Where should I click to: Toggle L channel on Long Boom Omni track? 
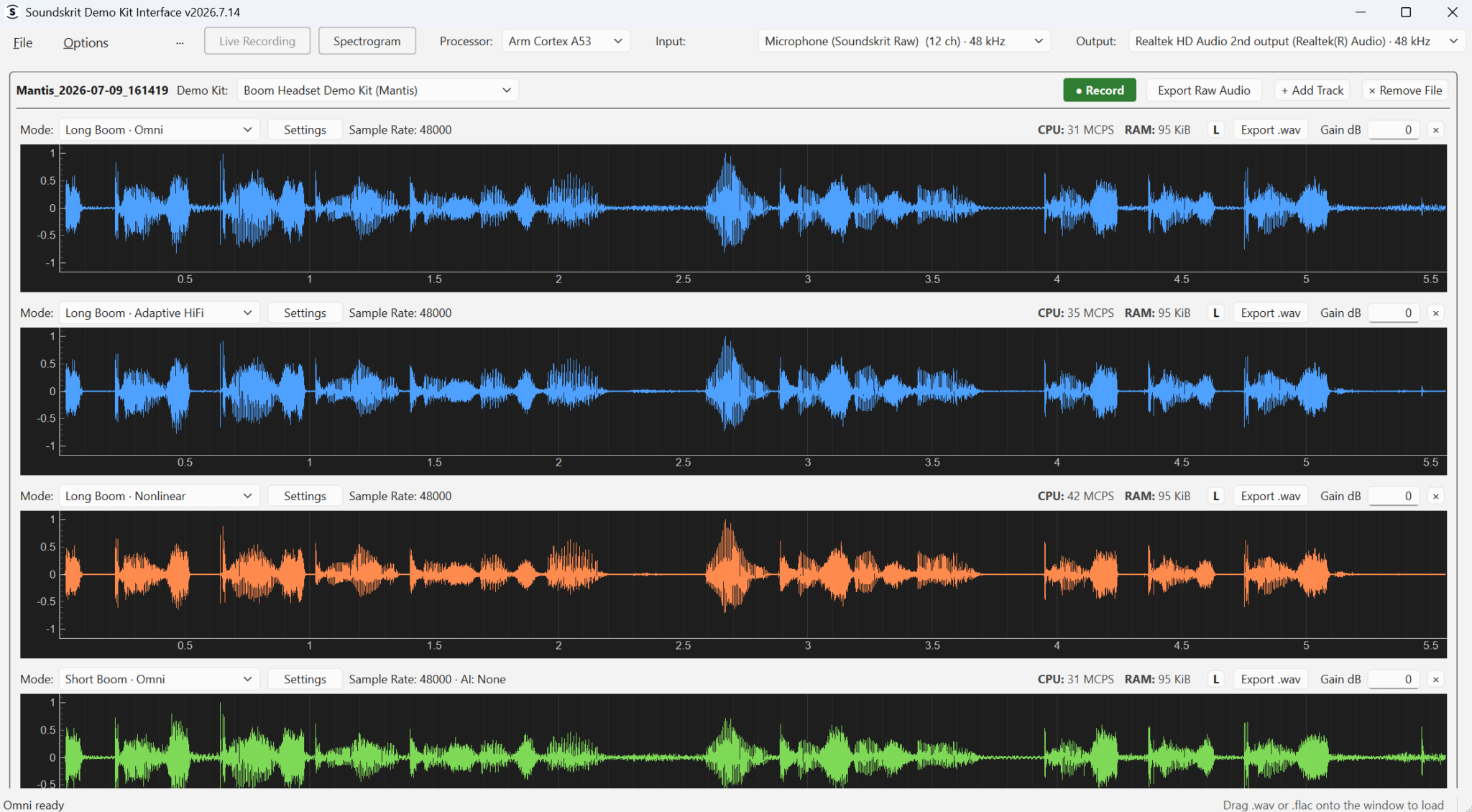click(x=1216, y=130)
